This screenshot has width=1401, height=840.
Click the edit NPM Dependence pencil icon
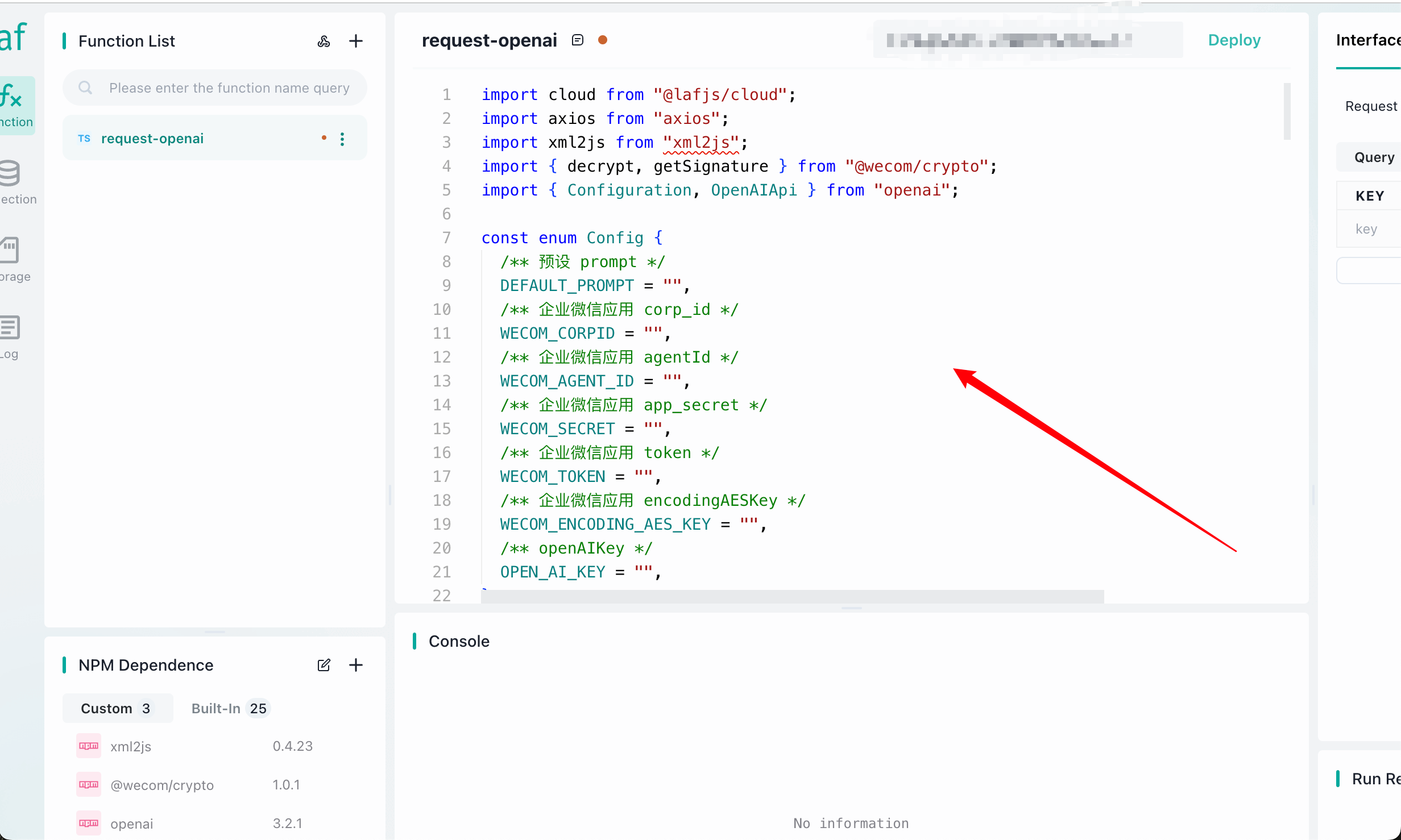tap(324, 665)
